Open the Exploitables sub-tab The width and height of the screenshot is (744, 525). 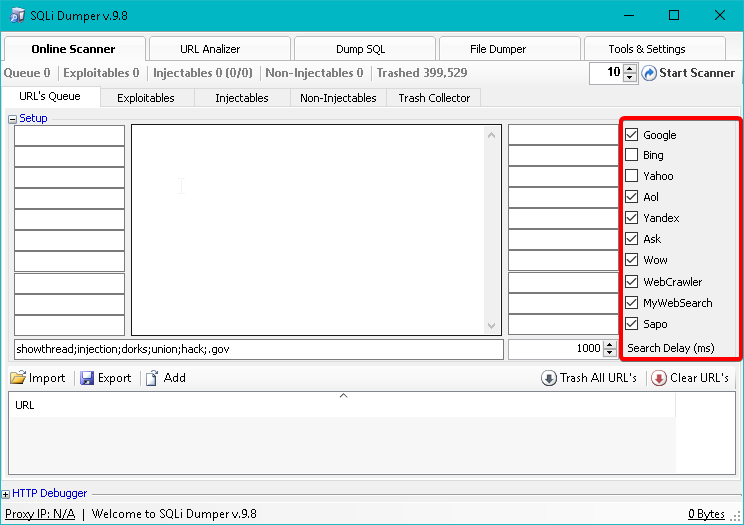tap(147, 98)
